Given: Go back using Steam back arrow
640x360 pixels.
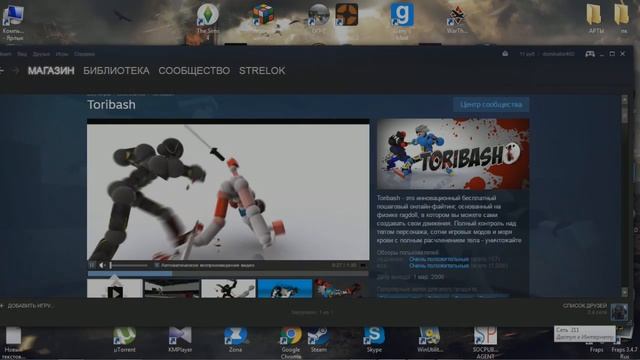Looking at the screenshot, I should point(2,71).
